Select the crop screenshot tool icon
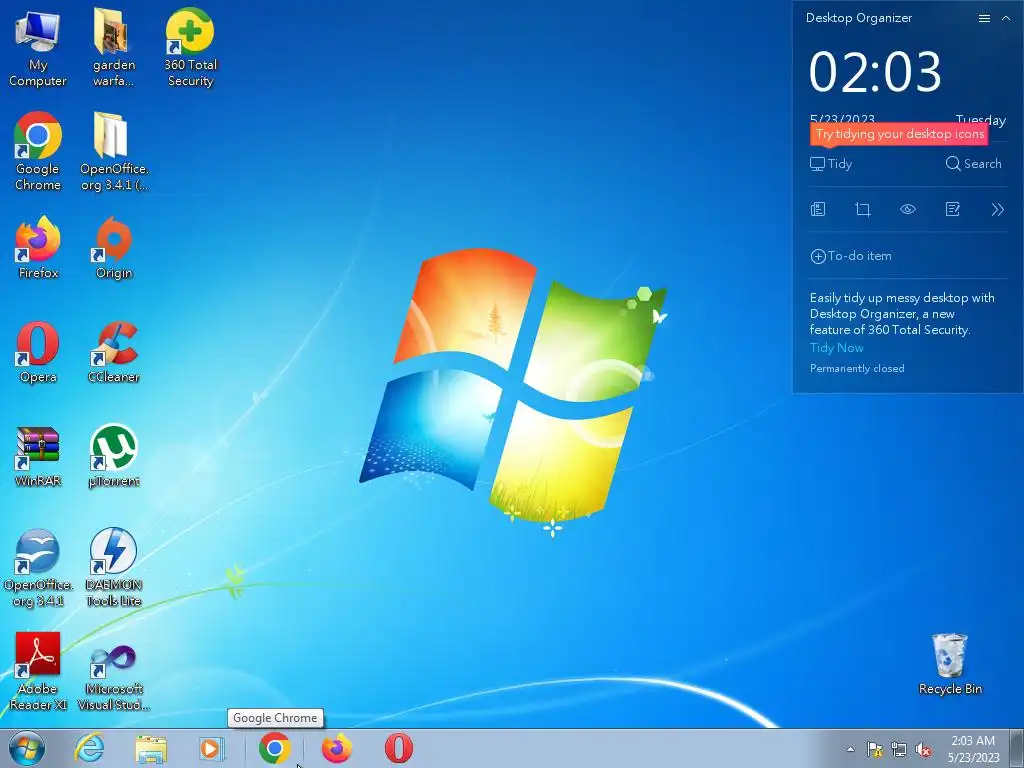The height and width of the screenshot is (768, 1024). point(863,210)
